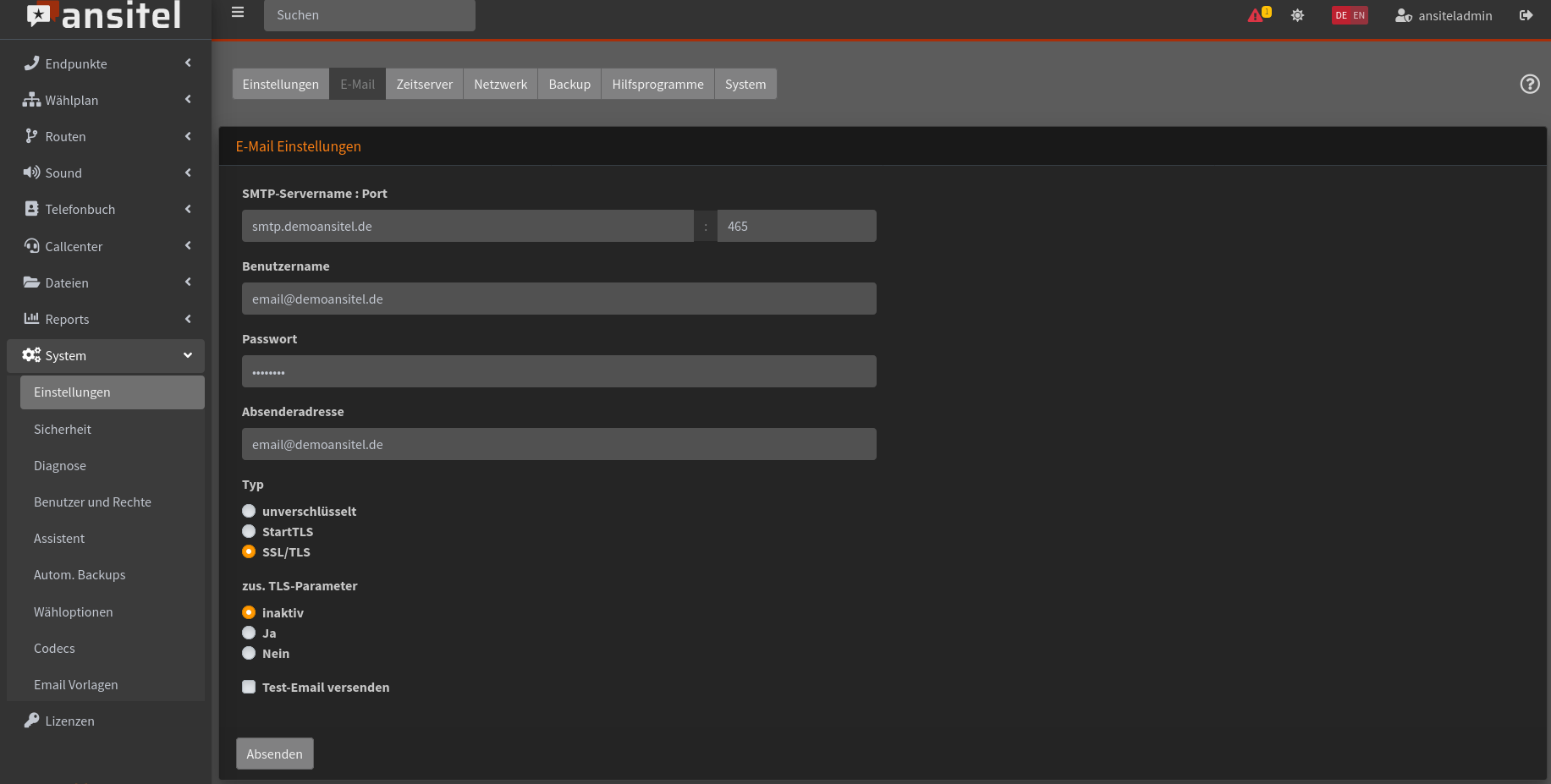Viewport: 1551px width, 784px height.
Task: Enable the Test-Email versenden checkbox
Action: 249,687
